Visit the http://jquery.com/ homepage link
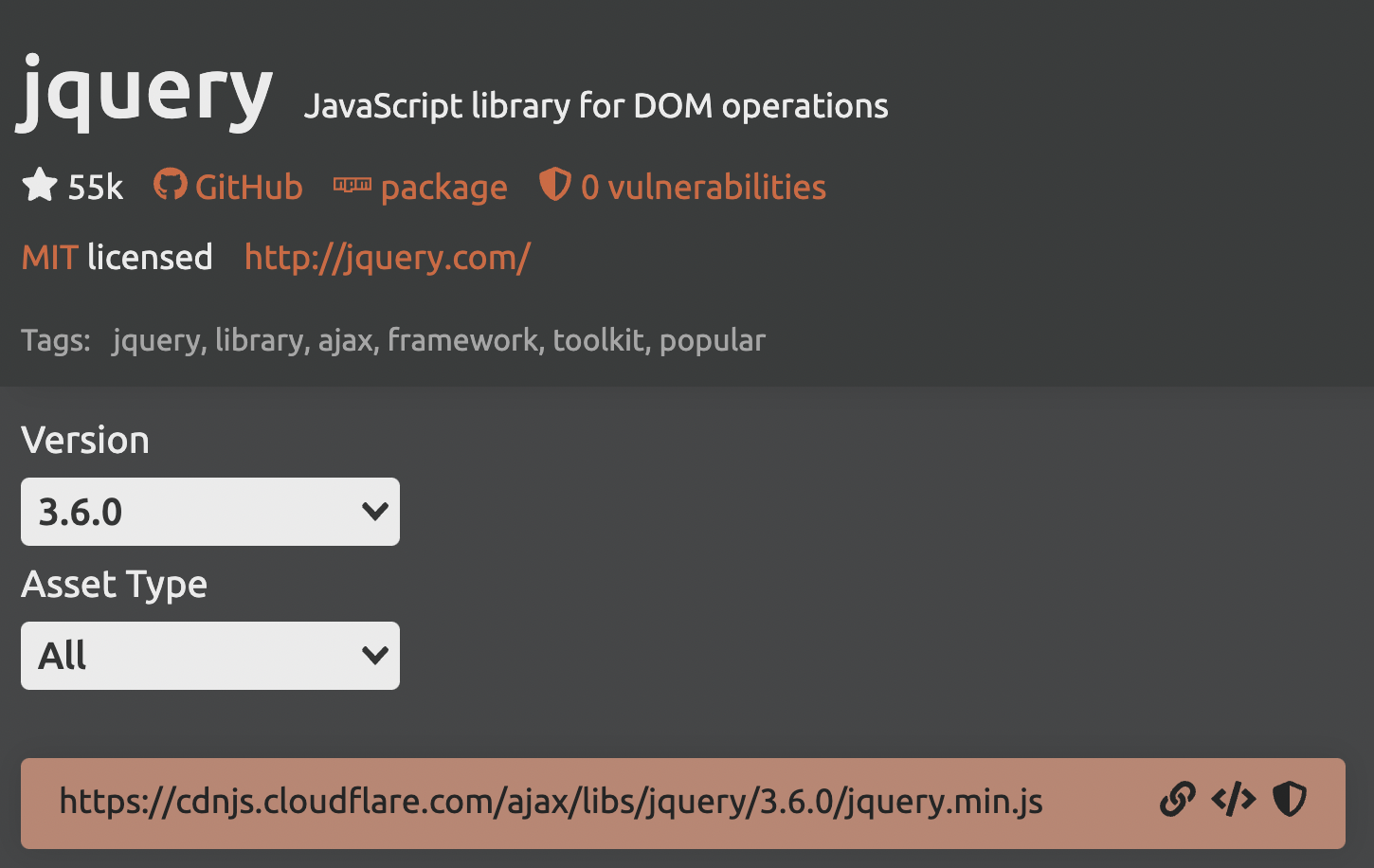Viewport: 1374px width, 868px height. pyautogui.click(x=387, y=258)
